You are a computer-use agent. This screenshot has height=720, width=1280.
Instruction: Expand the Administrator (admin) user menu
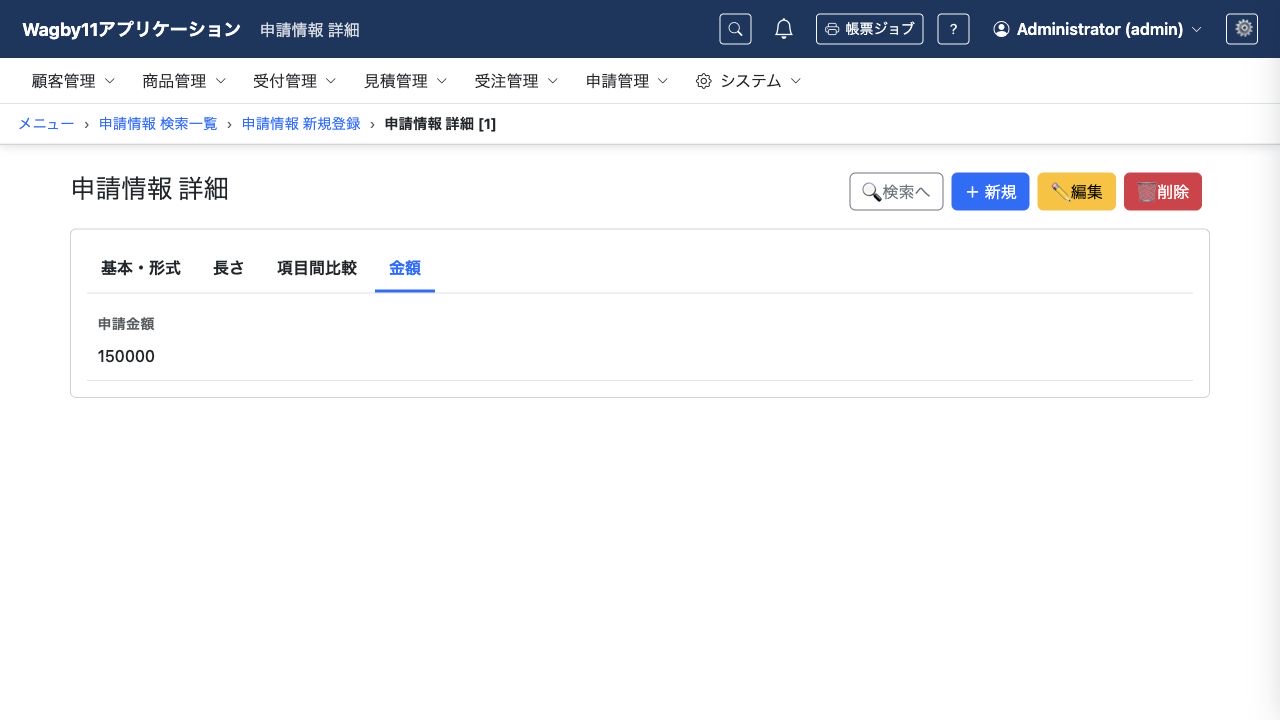click(1097, 29)
